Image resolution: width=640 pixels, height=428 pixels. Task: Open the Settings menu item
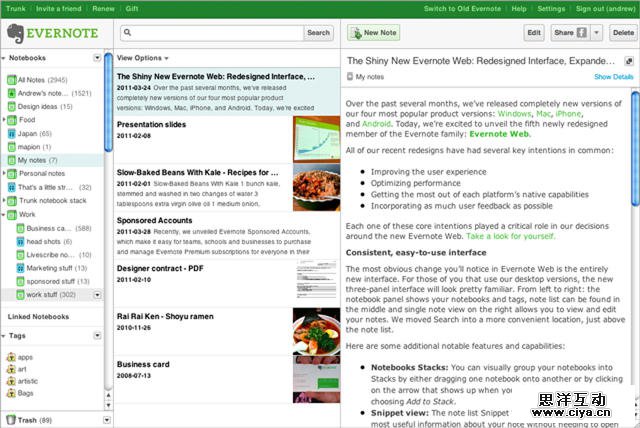(x=551, y=8)
